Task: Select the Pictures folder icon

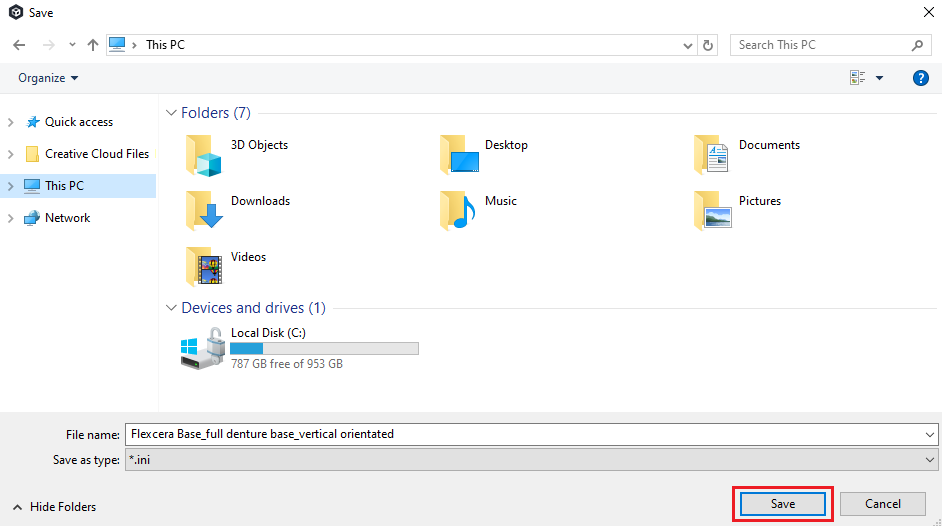Action: pos(713,210)
